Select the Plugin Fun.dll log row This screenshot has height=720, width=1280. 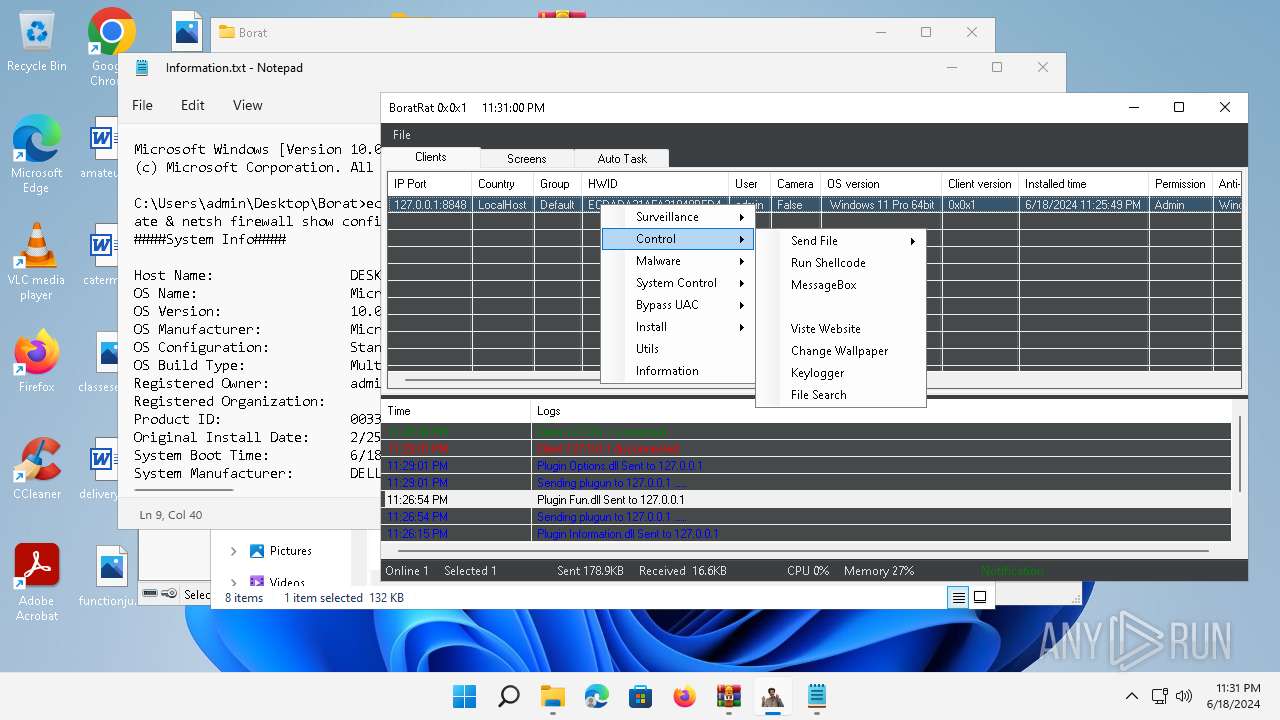pyautogui.click(x=808, y=500)
